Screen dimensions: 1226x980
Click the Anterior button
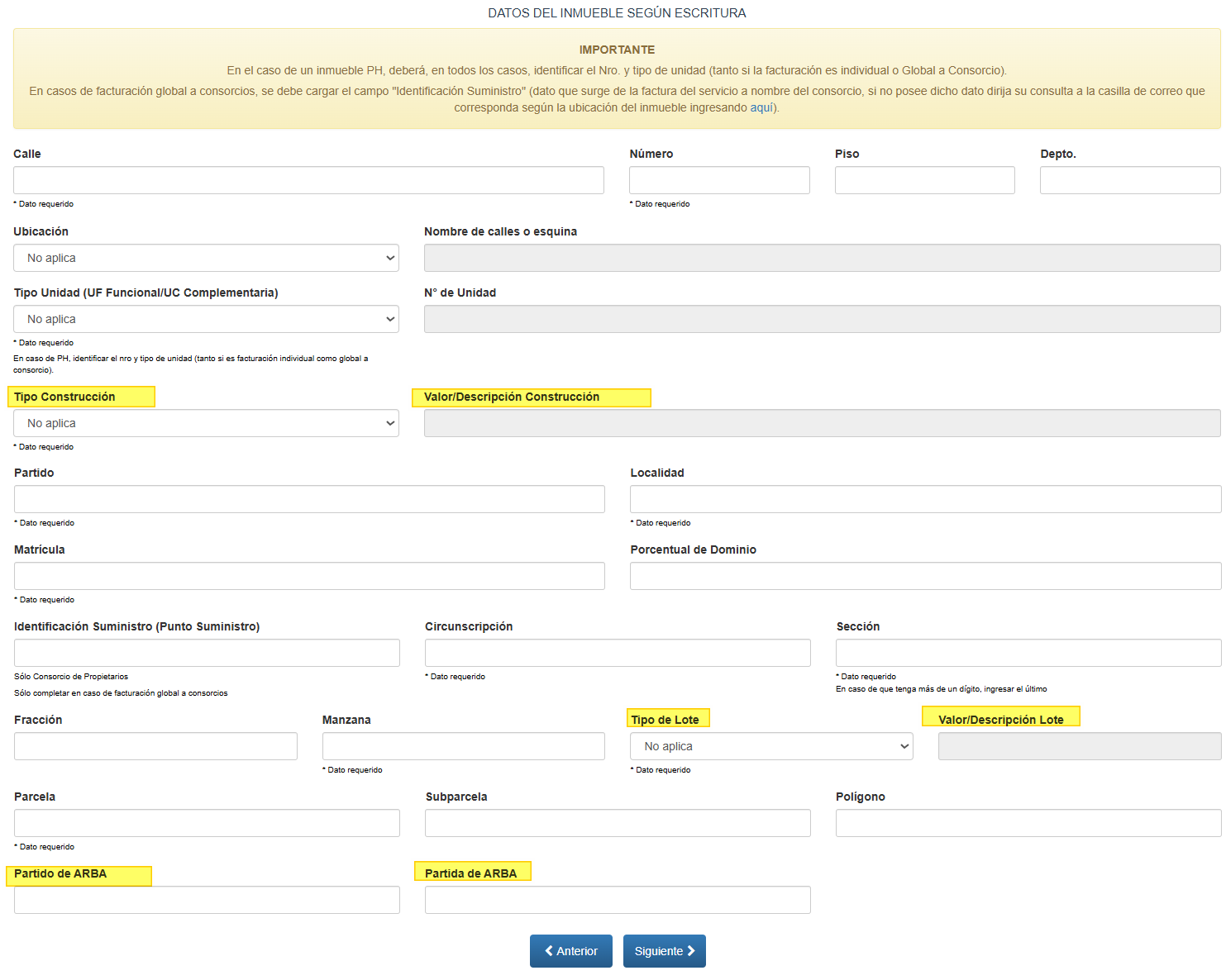coord(570,951)
